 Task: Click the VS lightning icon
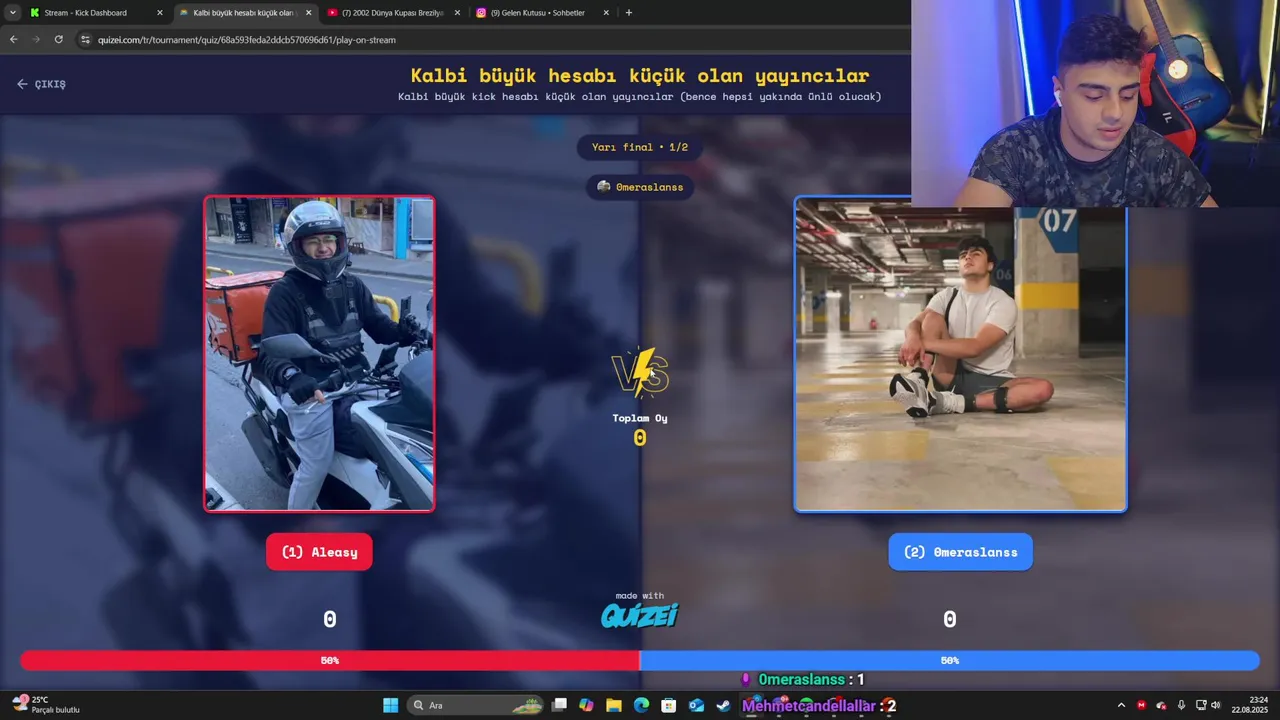pos(640,372)
